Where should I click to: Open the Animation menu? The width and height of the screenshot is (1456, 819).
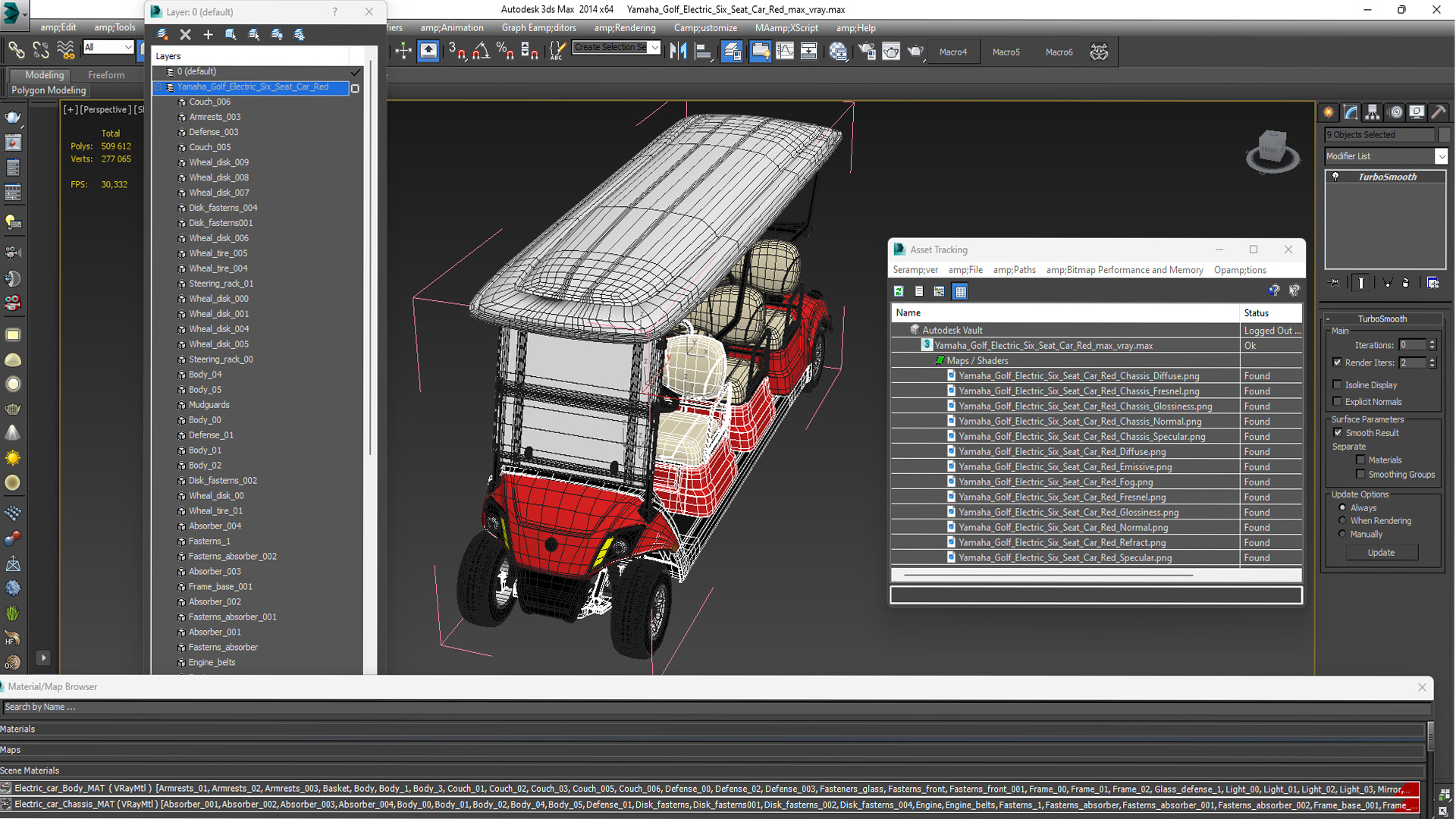click(451, 28)
